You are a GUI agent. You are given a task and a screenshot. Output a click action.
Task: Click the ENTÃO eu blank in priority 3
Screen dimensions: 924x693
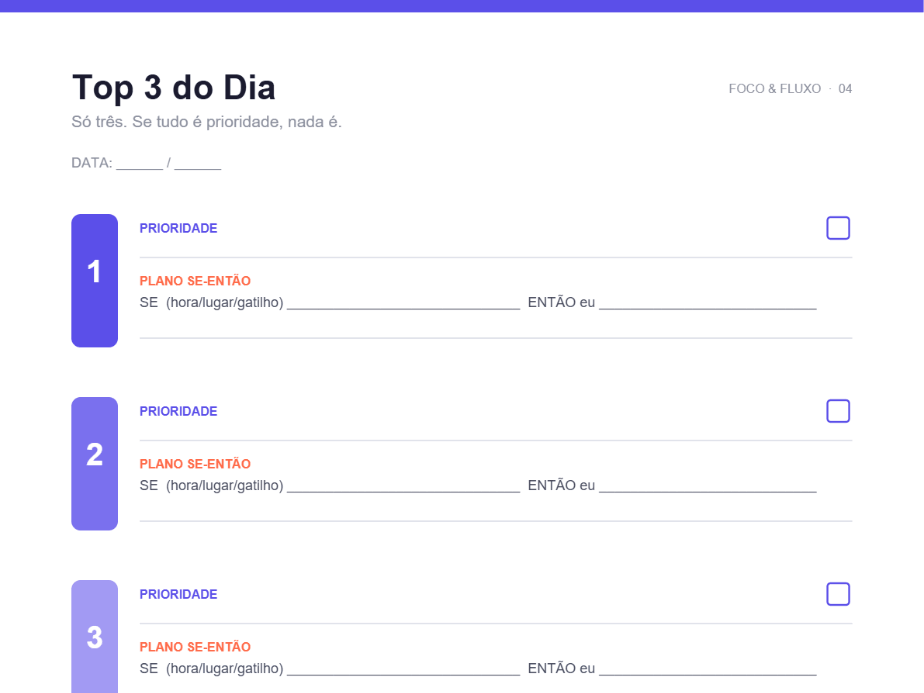(708, 669)
